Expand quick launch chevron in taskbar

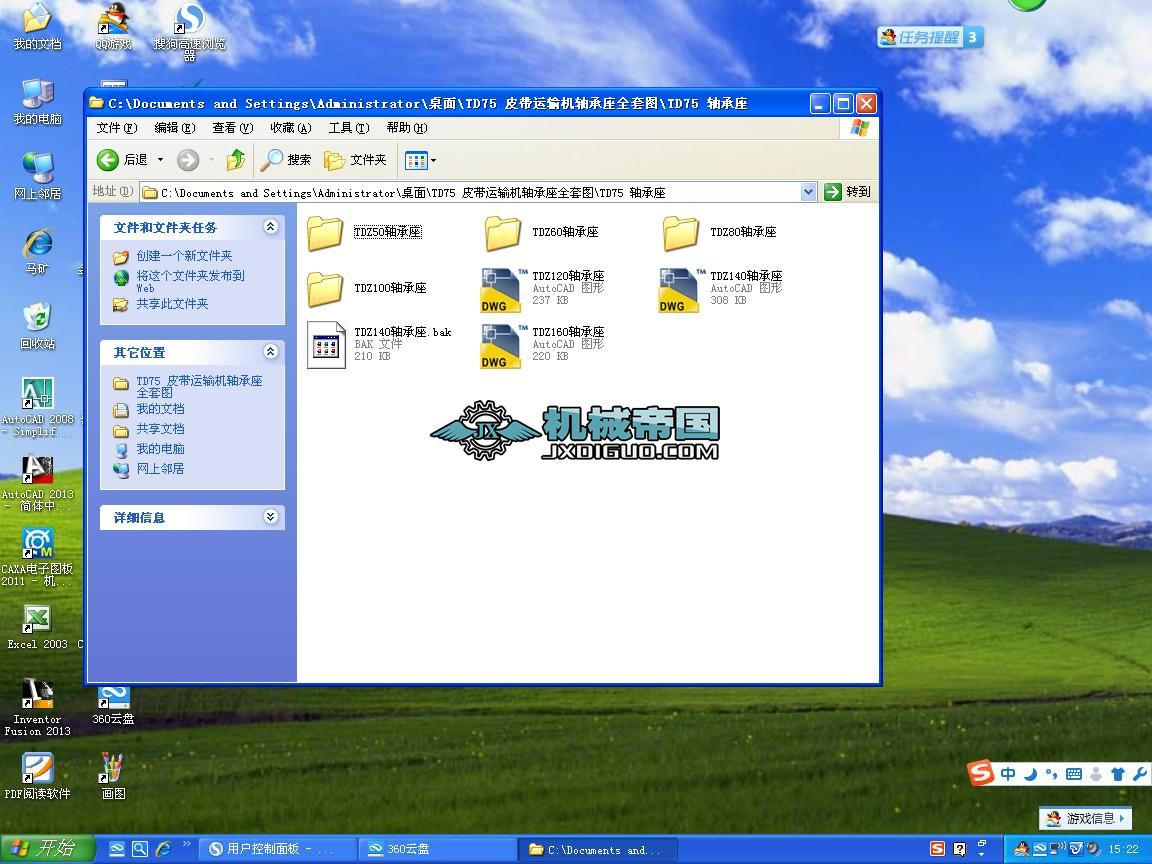(187, 844)
